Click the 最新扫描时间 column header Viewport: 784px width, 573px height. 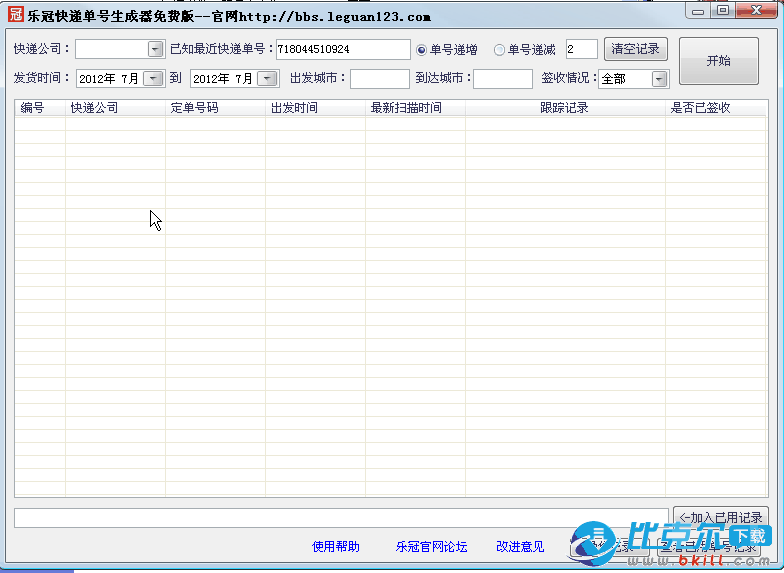coord(415,108)
